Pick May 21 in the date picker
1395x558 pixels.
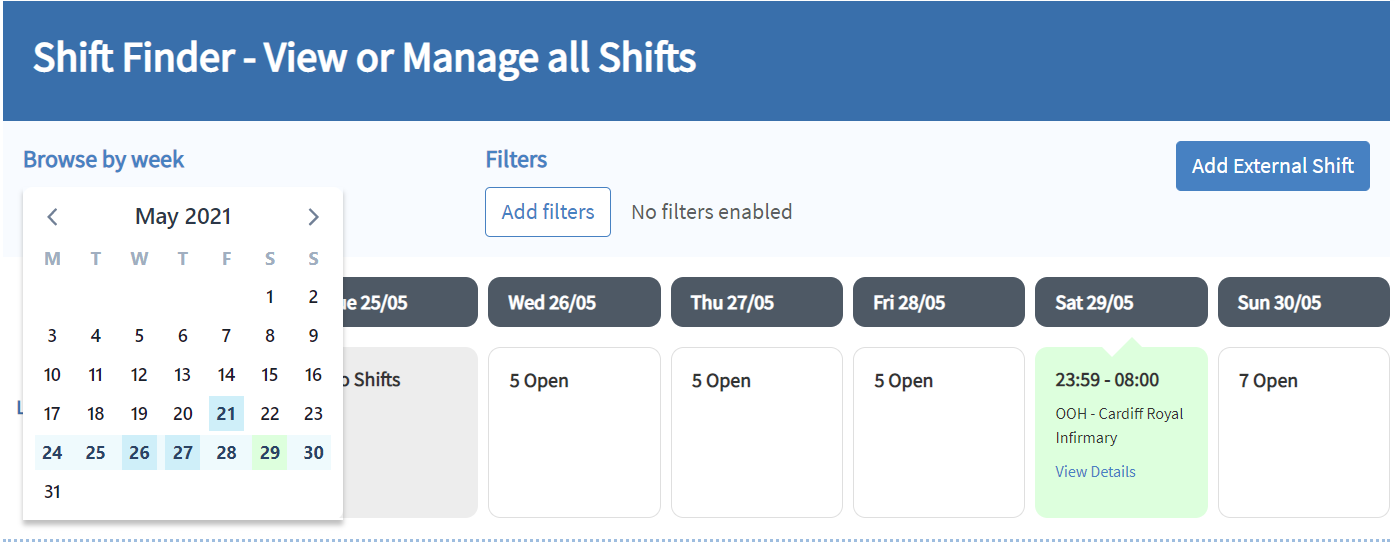click(x=226, y=414)
